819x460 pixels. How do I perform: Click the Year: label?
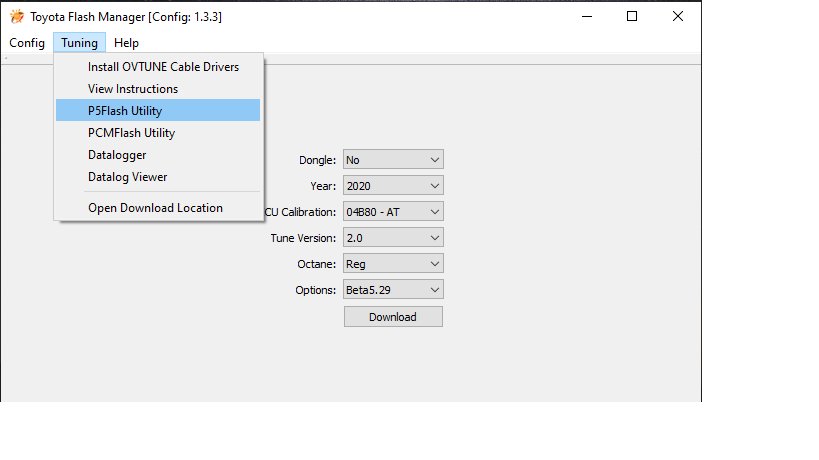pyautogui.click(x=323, y=186)
